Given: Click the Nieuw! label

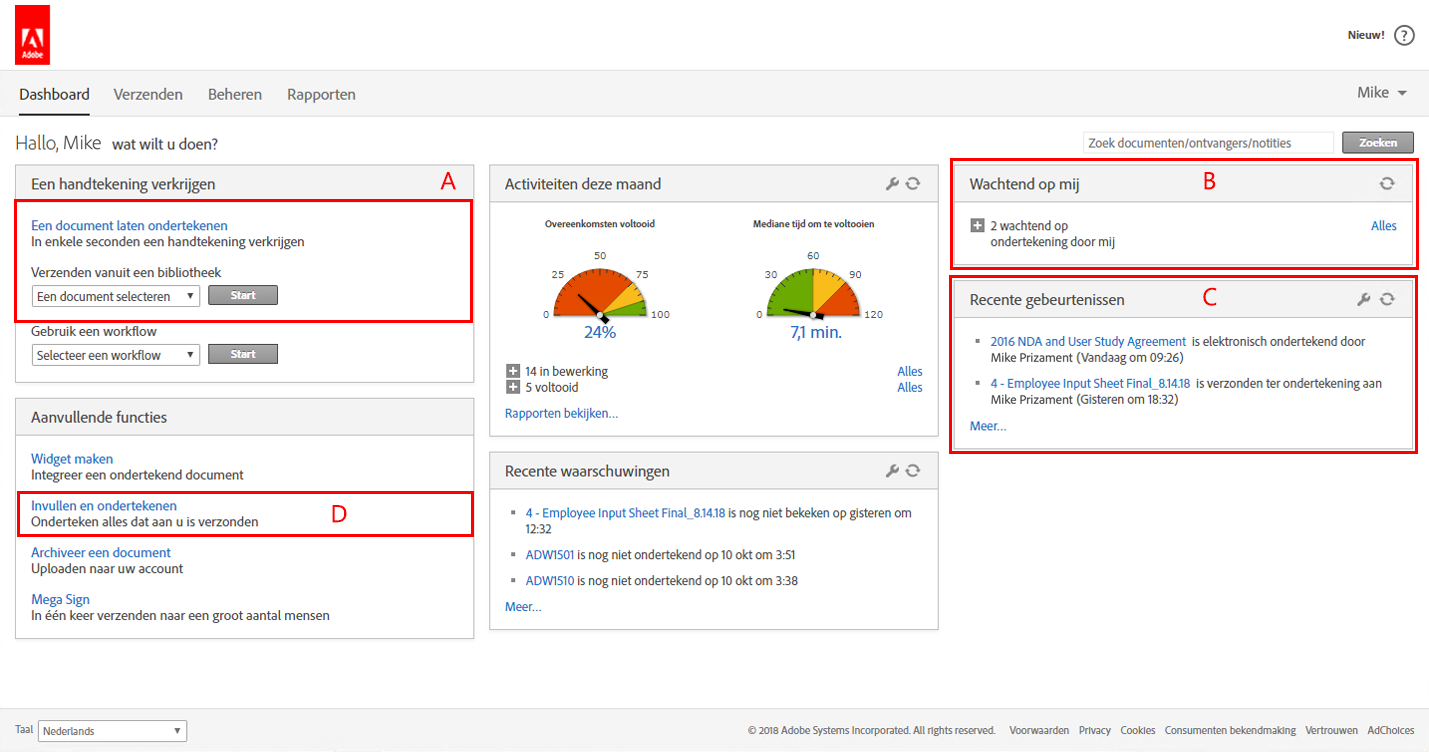Looking at the screenshot, I should (1366, 35).
